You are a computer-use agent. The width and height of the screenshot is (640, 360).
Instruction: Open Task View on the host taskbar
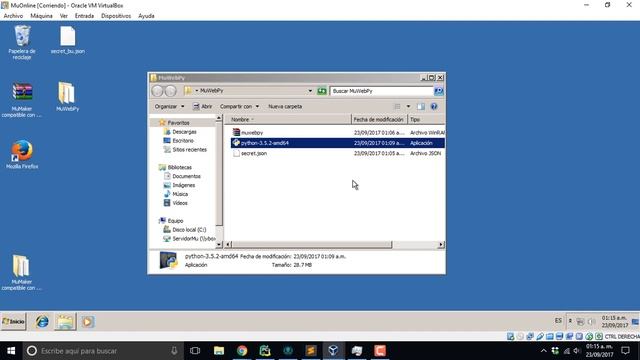coord(195,351)
